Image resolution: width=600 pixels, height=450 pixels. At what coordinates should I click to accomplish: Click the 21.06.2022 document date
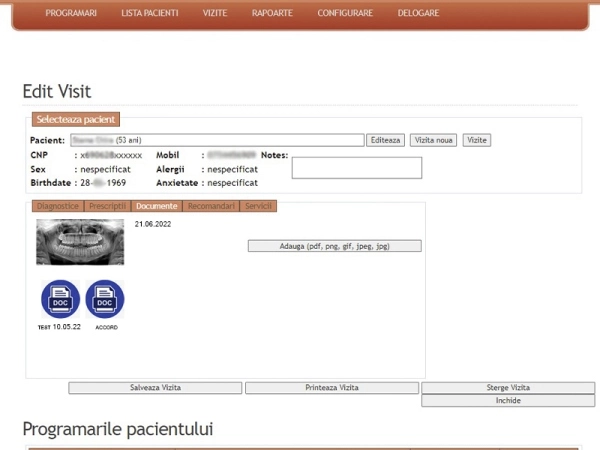pos(153,224)
